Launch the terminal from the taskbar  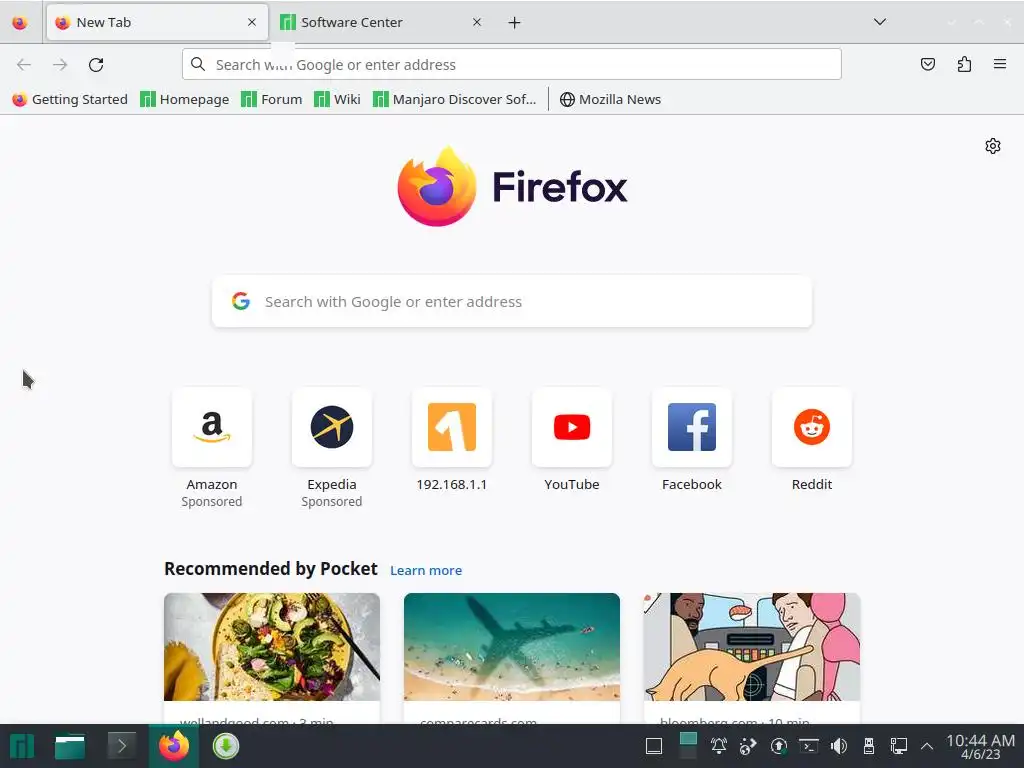[121, 746]
